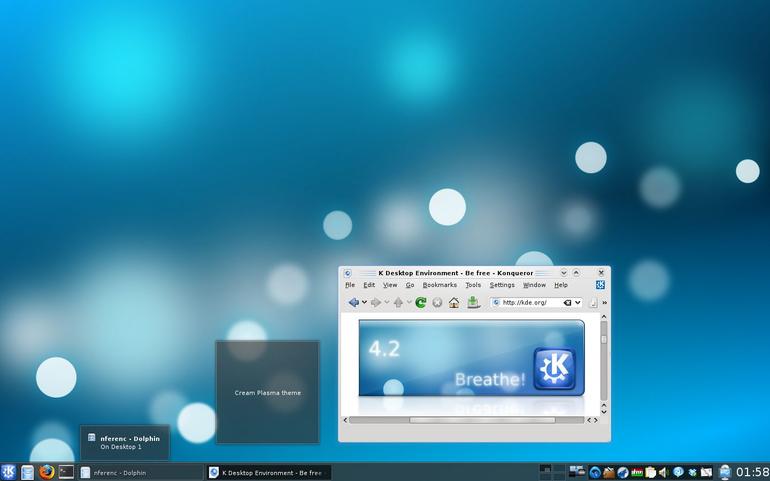Image resolution: width=770 pixels, height=481 pixels.
Task: Click the round blue headphones tray icon
Action: click(595, 473)
